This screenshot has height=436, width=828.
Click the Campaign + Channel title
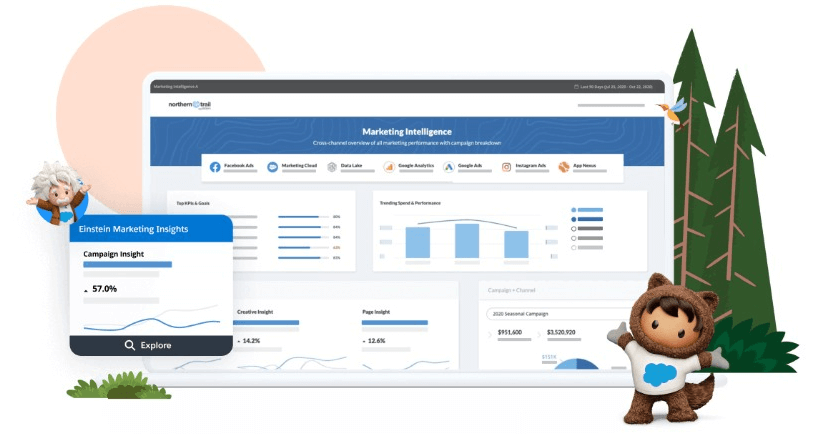point(511,290)
